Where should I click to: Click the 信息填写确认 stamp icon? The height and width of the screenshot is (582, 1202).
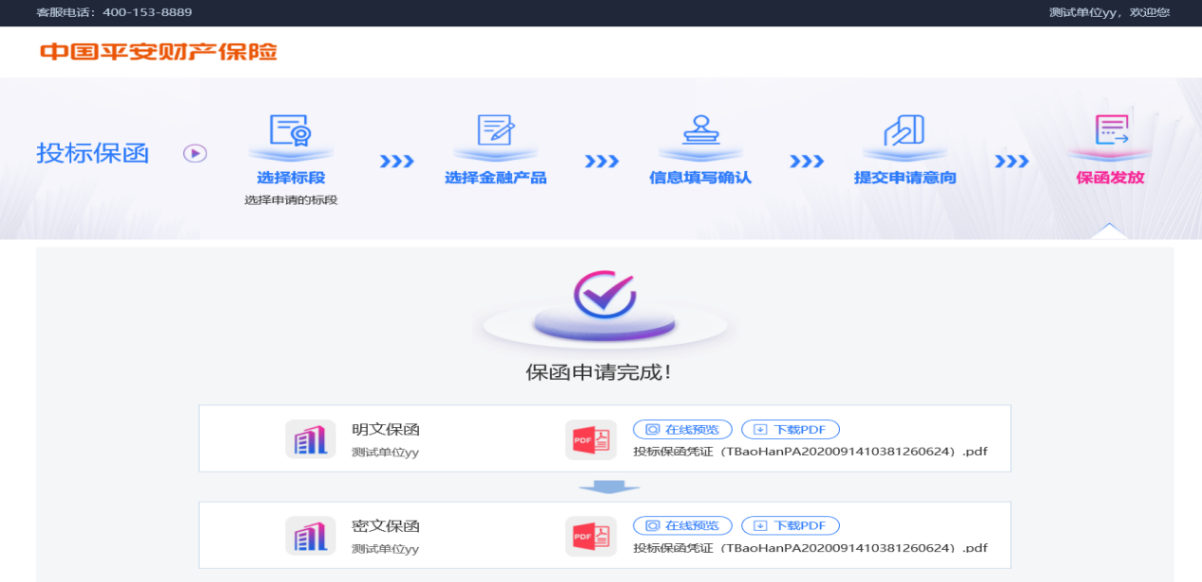(x=700, y=131)
